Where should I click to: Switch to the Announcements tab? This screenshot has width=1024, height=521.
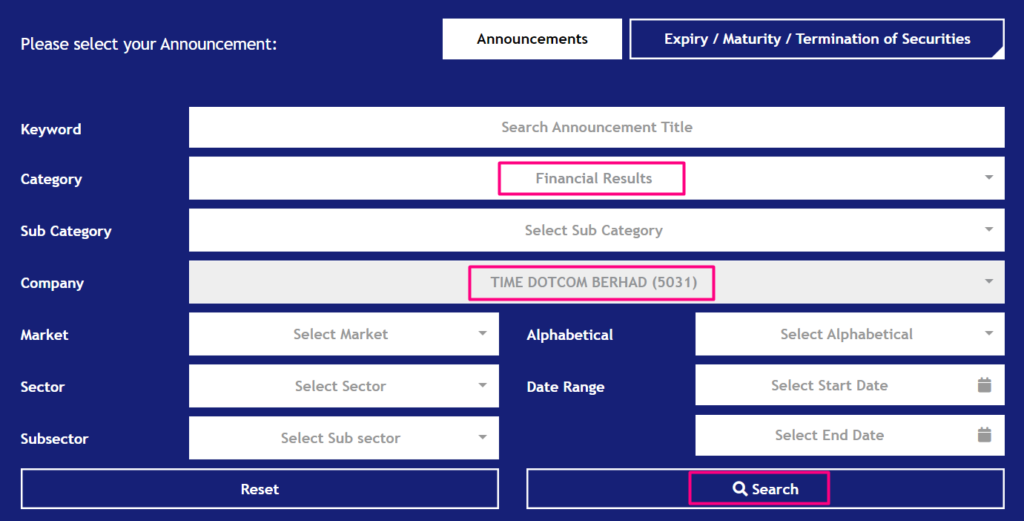click(532, 39)
